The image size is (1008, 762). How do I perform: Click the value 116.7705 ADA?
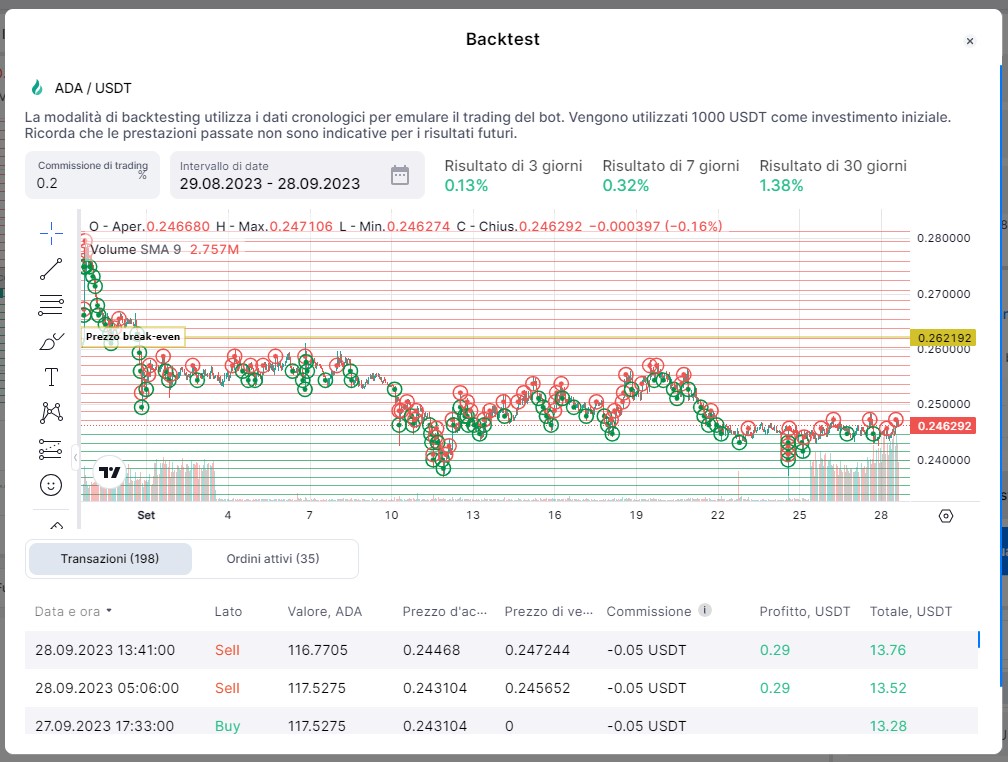click(318, 650)
